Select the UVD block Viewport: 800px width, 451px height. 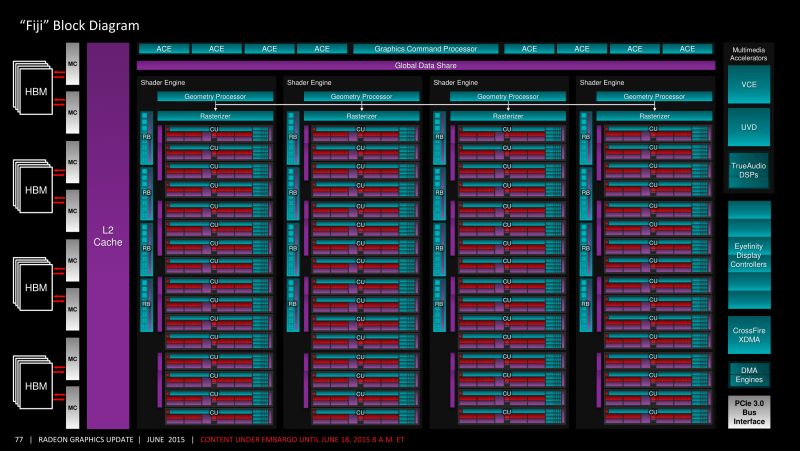[x=748, y=127]
